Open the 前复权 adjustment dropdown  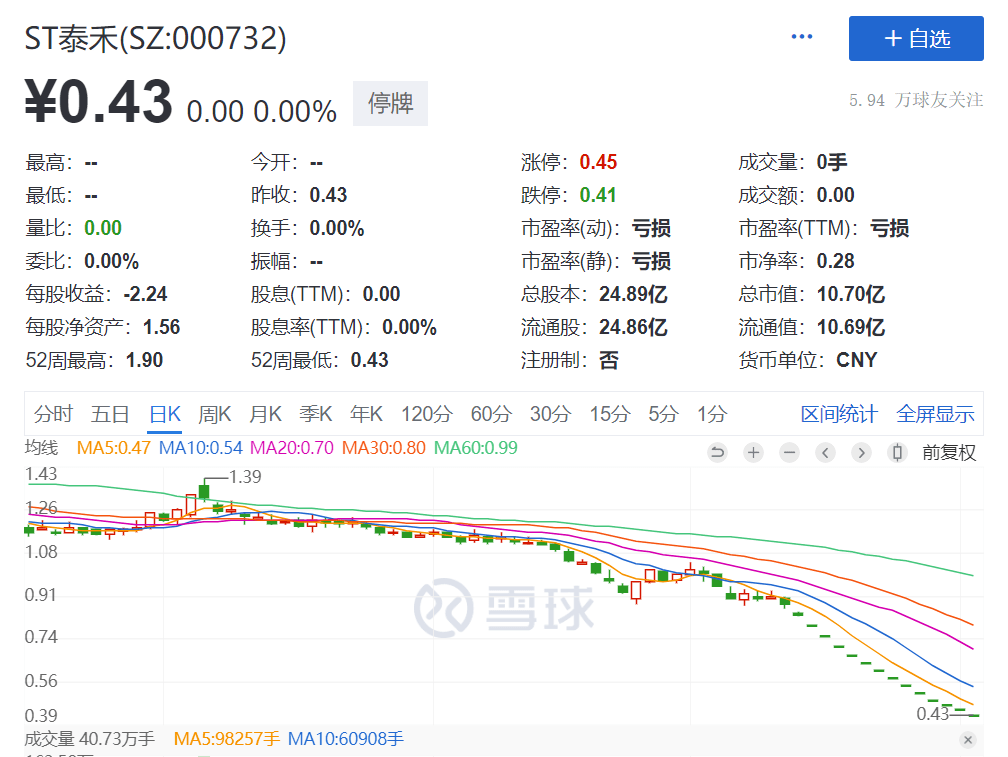click(x=949, y=452)
